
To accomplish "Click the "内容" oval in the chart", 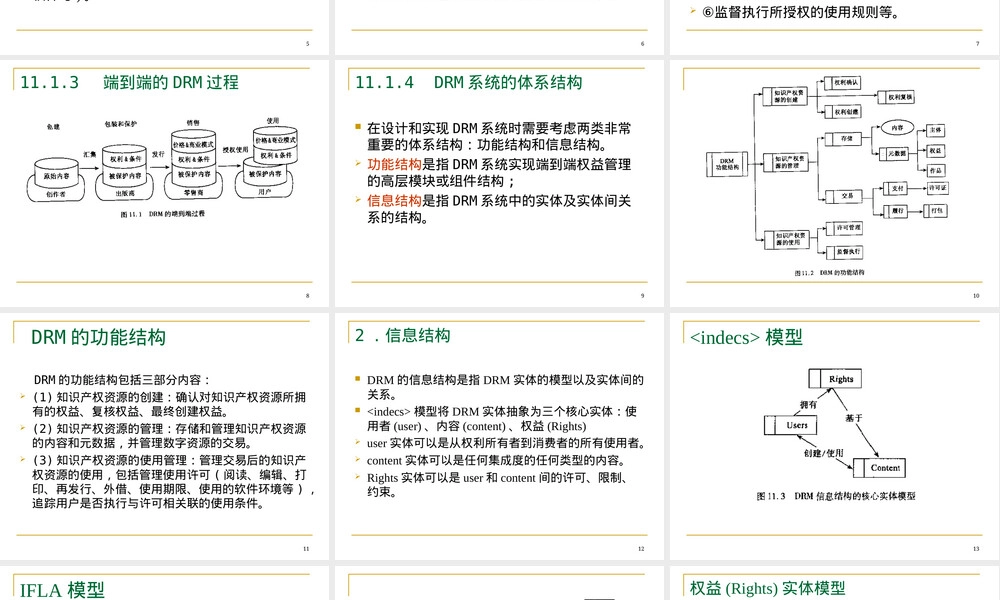I will tap(897, 128).
